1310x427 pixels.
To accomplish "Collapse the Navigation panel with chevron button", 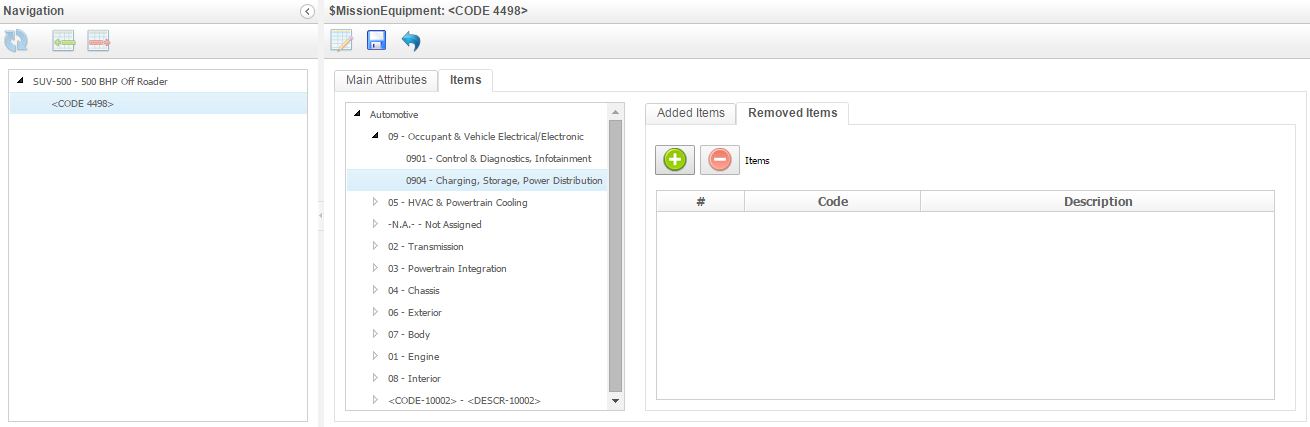I will 307,11.
